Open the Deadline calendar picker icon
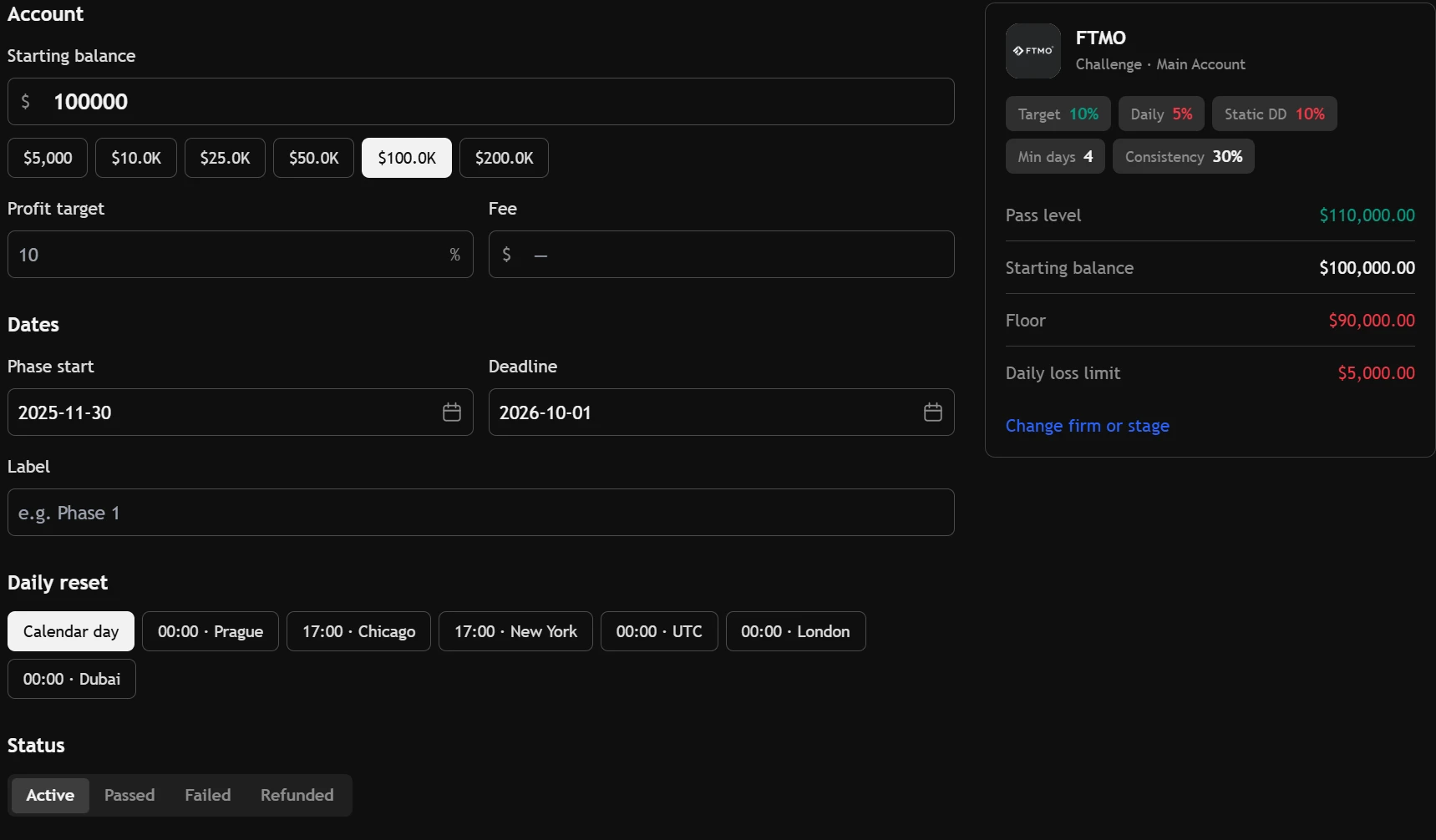Viewport: 1436px width, 840px height. click(933, 412)
